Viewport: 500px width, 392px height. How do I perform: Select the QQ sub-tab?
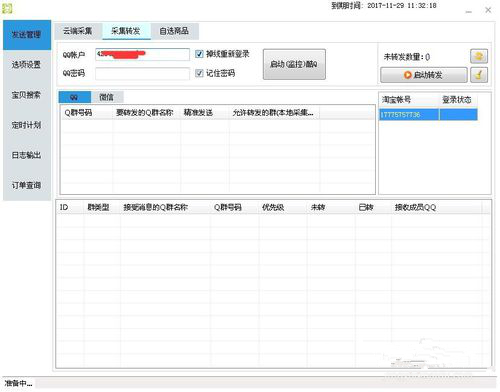[x=74, y=97]
